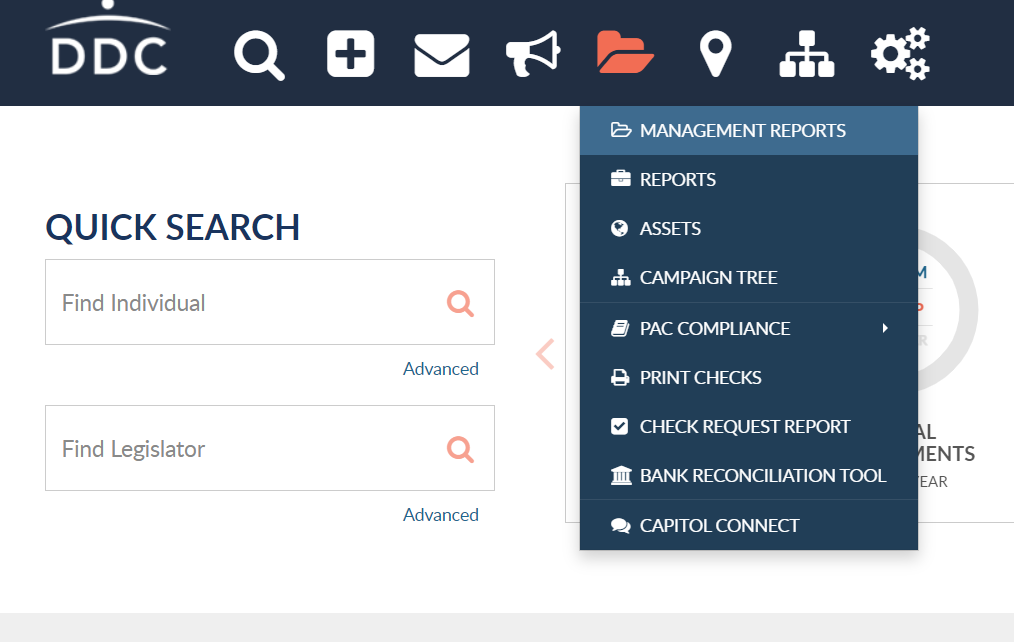1014x642 pixels.
Task: Open Reports from dropdown menu
Action: (749, 180)
